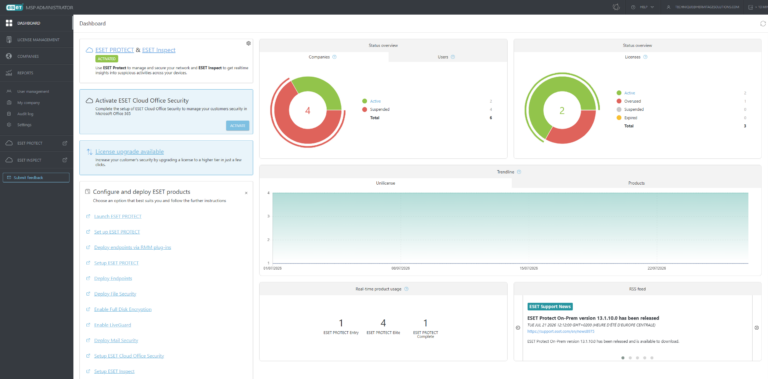Open License upgrade available link
The width and height of the screenshot is (768, 379).
point(130,152)
